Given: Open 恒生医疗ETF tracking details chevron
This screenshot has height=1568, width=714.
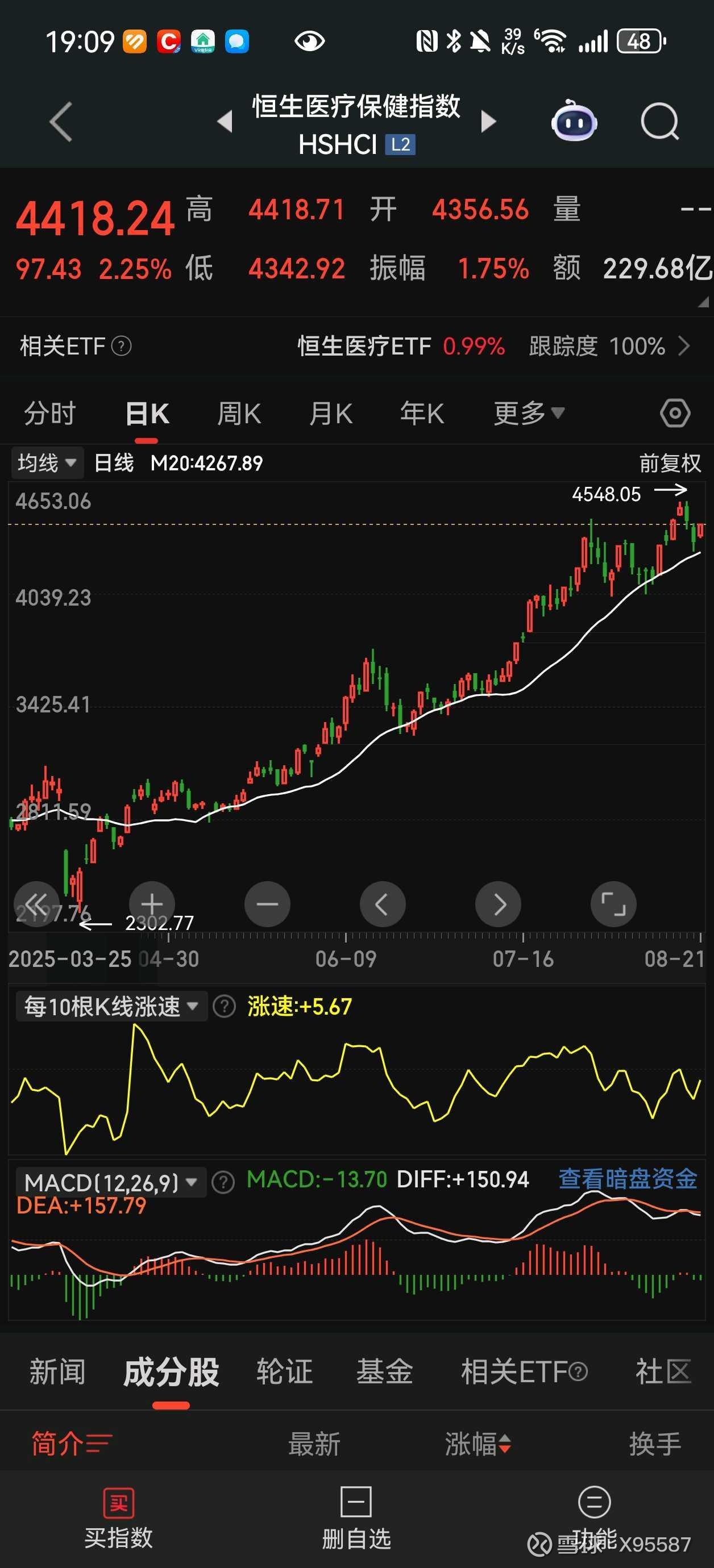Looking at the screenshot, I should (x=684, y=347).
